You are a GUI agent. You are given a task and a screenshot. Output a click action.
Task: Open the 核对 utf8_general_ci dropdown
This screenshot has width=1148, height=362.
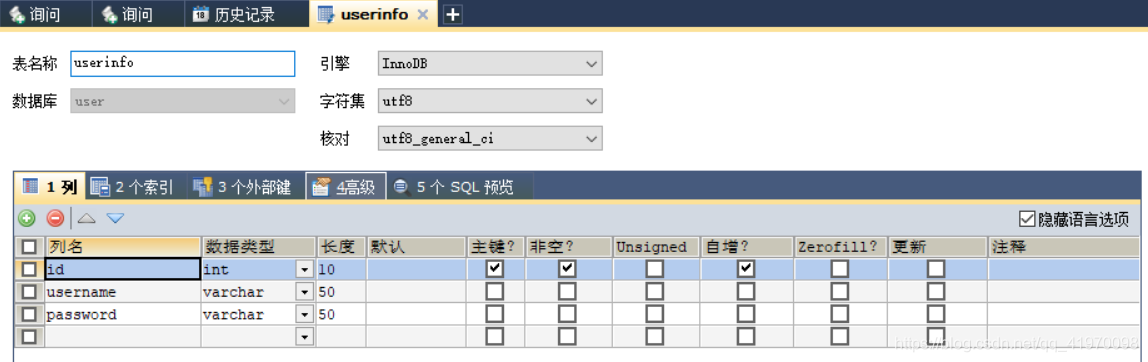coord(490,138)
